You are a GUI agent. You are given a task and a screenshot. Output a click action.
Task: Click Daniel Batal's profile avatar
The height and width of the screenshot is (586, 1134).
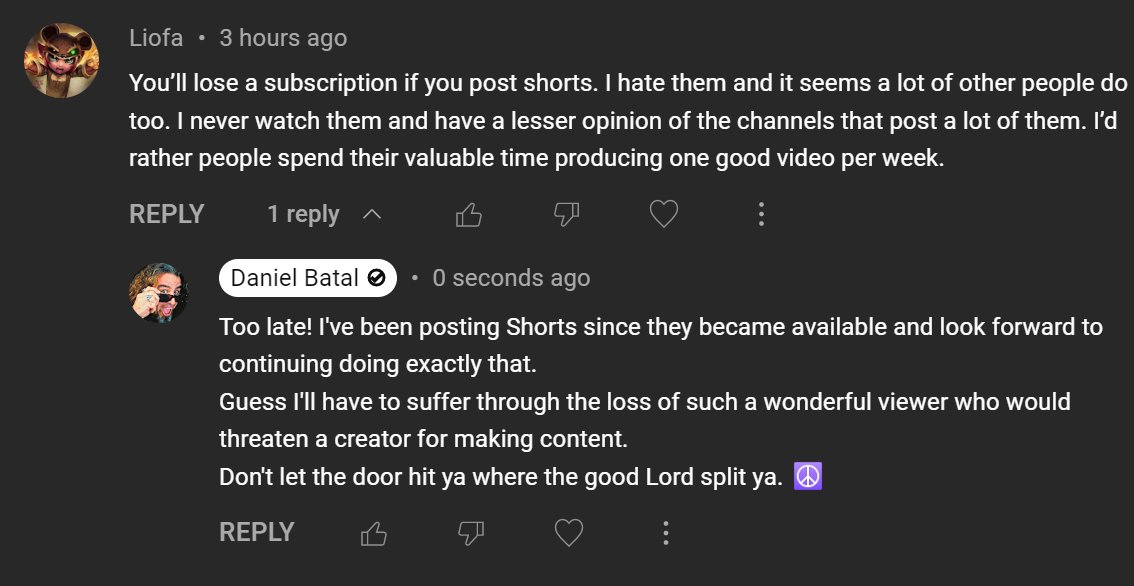pyautogui.click(x=159, y=292)
